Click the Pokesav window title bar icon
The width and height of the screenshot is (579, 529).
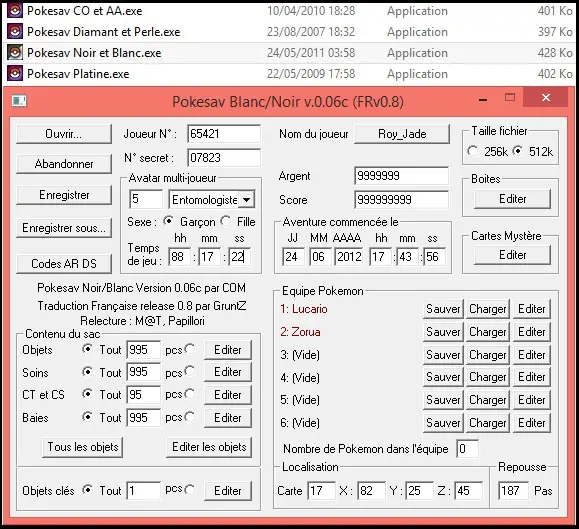pyautogui.click(x=19, y=100)
